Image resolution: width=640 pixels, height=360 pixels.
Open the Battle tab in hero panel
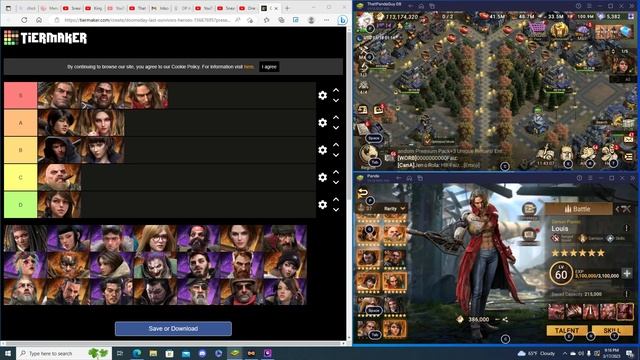coord(578,209)
